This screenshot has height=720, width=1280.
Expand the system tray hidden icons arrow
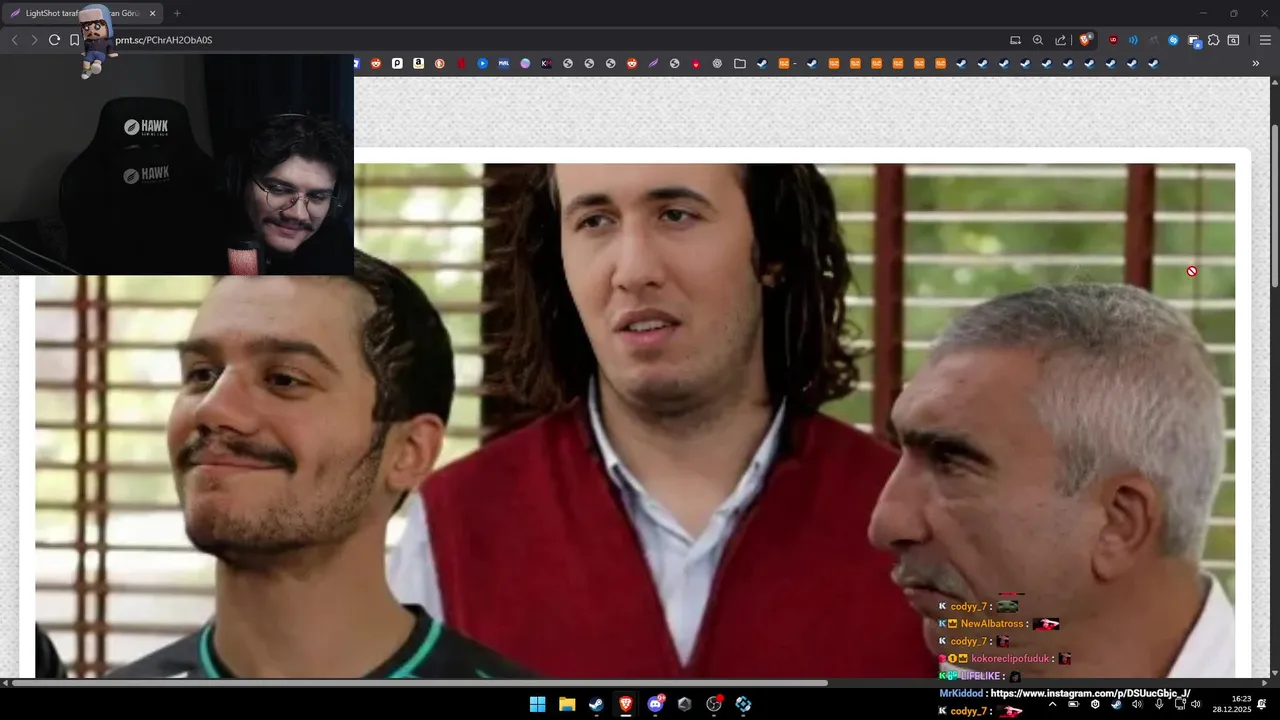coord(1052,704)
